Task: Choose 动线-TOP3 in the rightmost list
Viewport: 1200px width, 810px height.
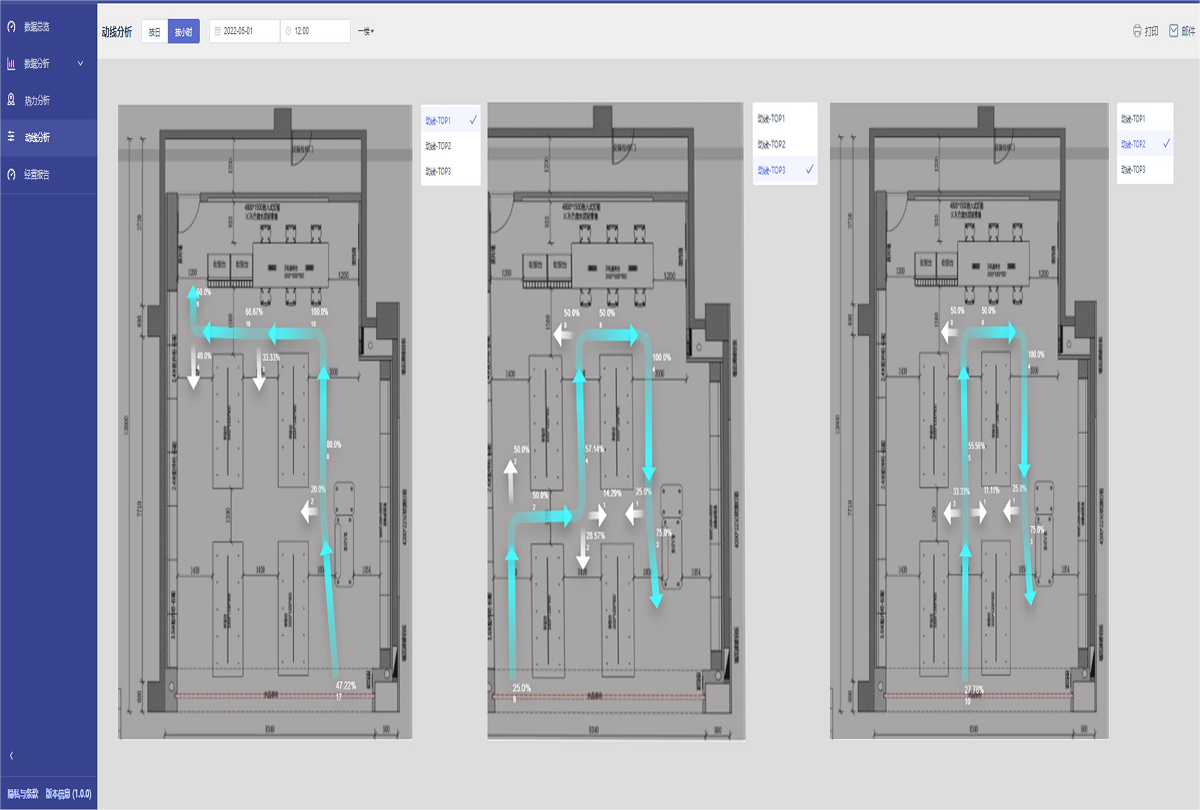Action: click(1134, 170)
